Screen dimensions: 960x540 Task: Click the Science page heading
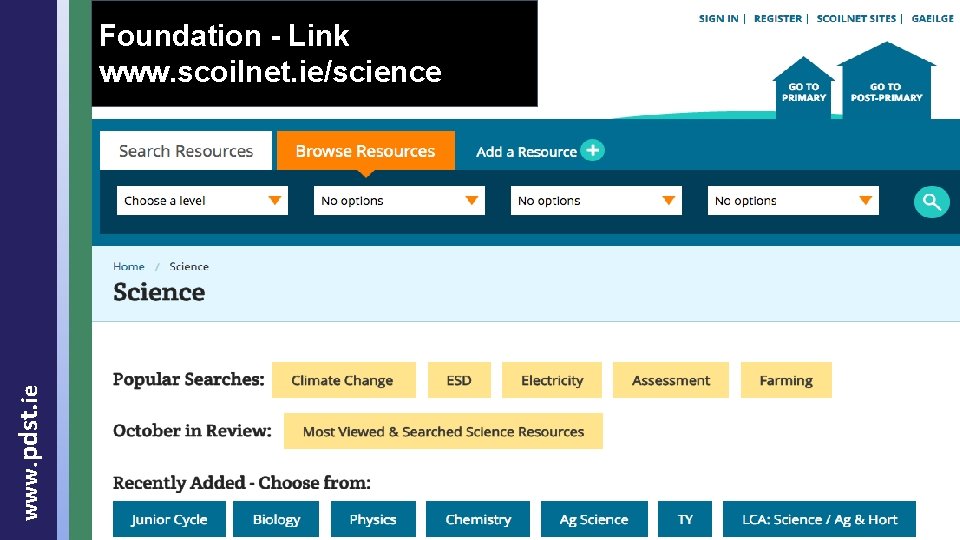[x=159, y=292]
